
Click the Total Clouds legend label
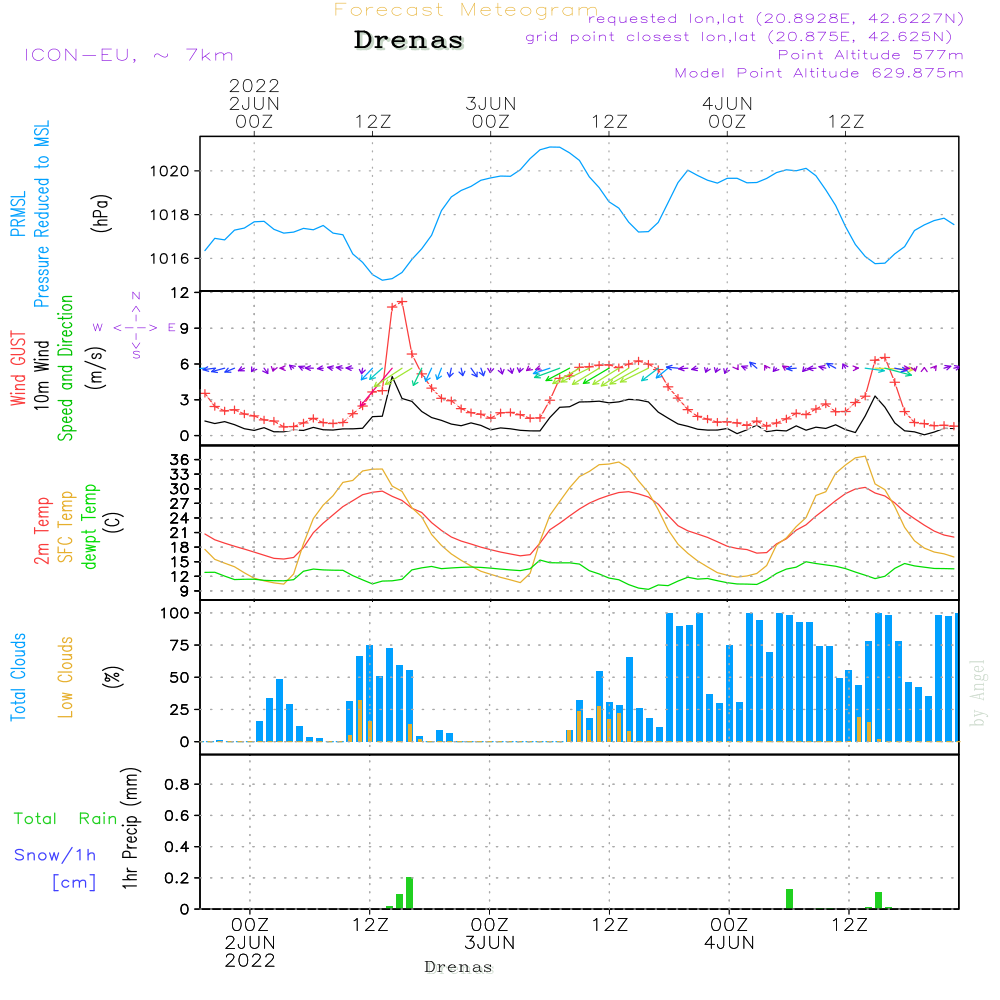pyautogui.click(x=18, y=677)
